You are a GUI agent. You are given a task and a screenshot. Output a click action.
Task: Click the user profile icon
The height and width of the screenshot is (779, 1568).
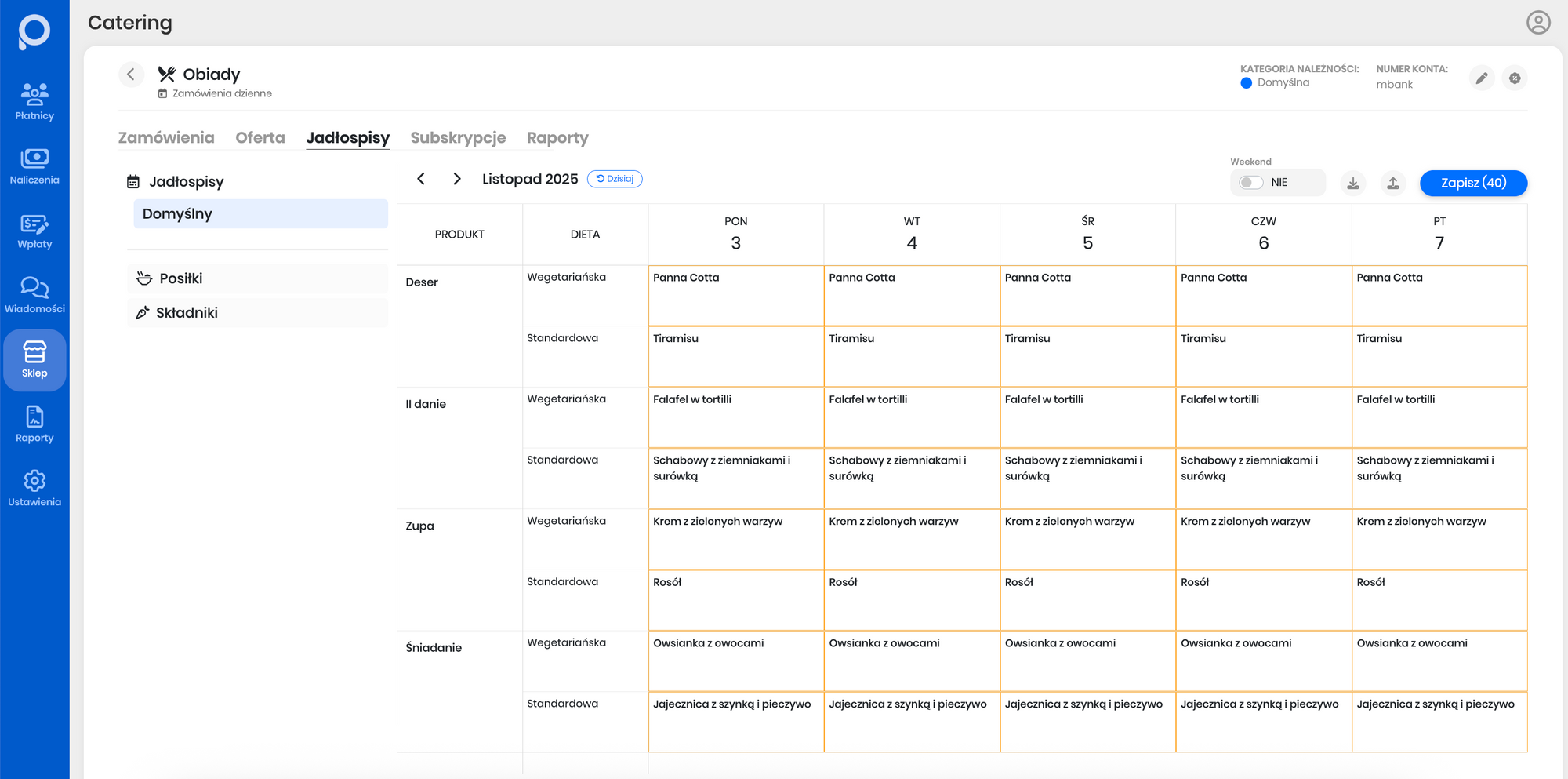click(x=1538, y=23)
